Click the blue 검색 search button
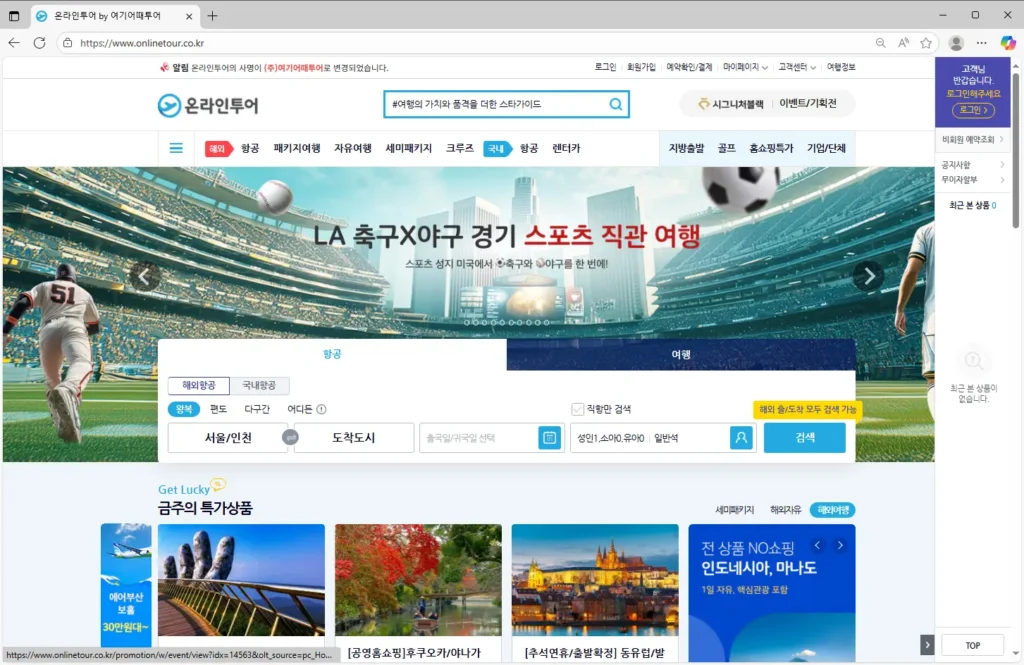Screen dimensions: 1024x665 (x=804, y=437)
